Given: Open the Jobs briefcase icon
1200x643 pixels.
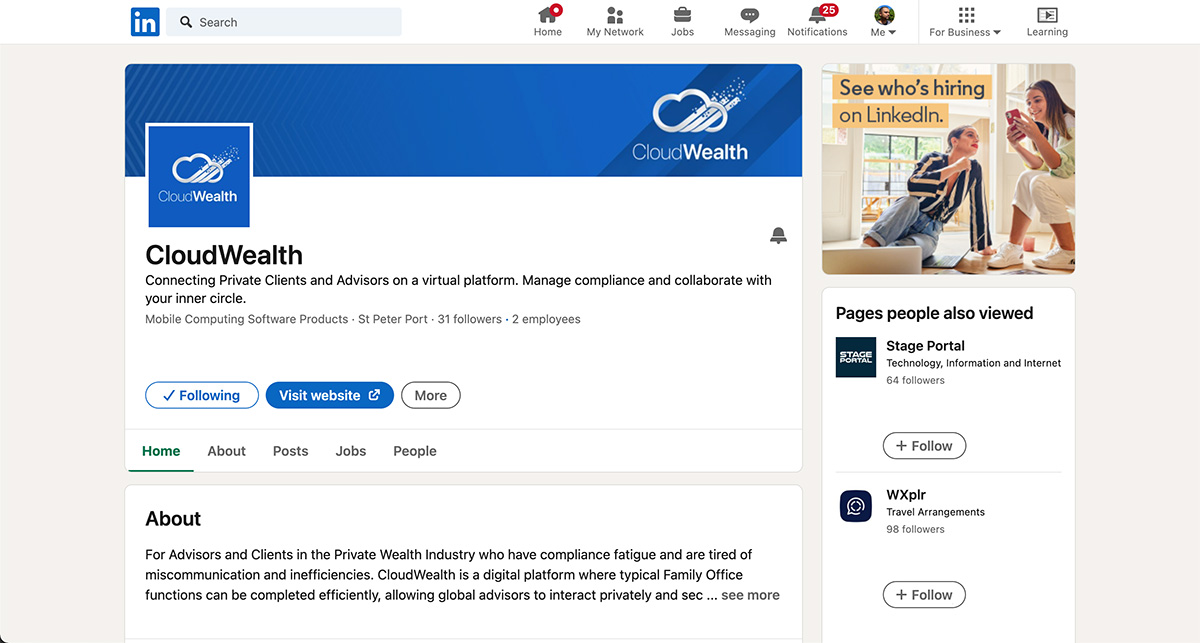Looking at the screenshot, I should pos(682,15).
